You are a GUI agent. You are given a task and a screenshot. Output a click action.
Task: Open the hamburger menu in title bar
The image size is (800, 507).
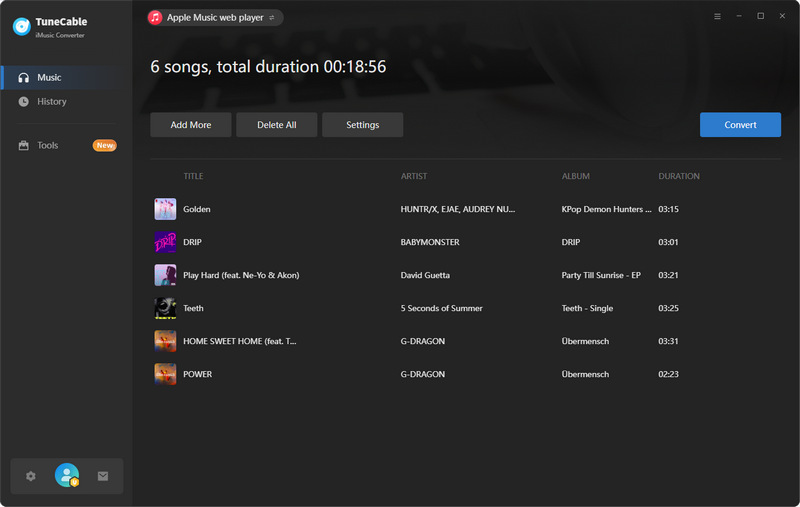[x=717, y=17]
